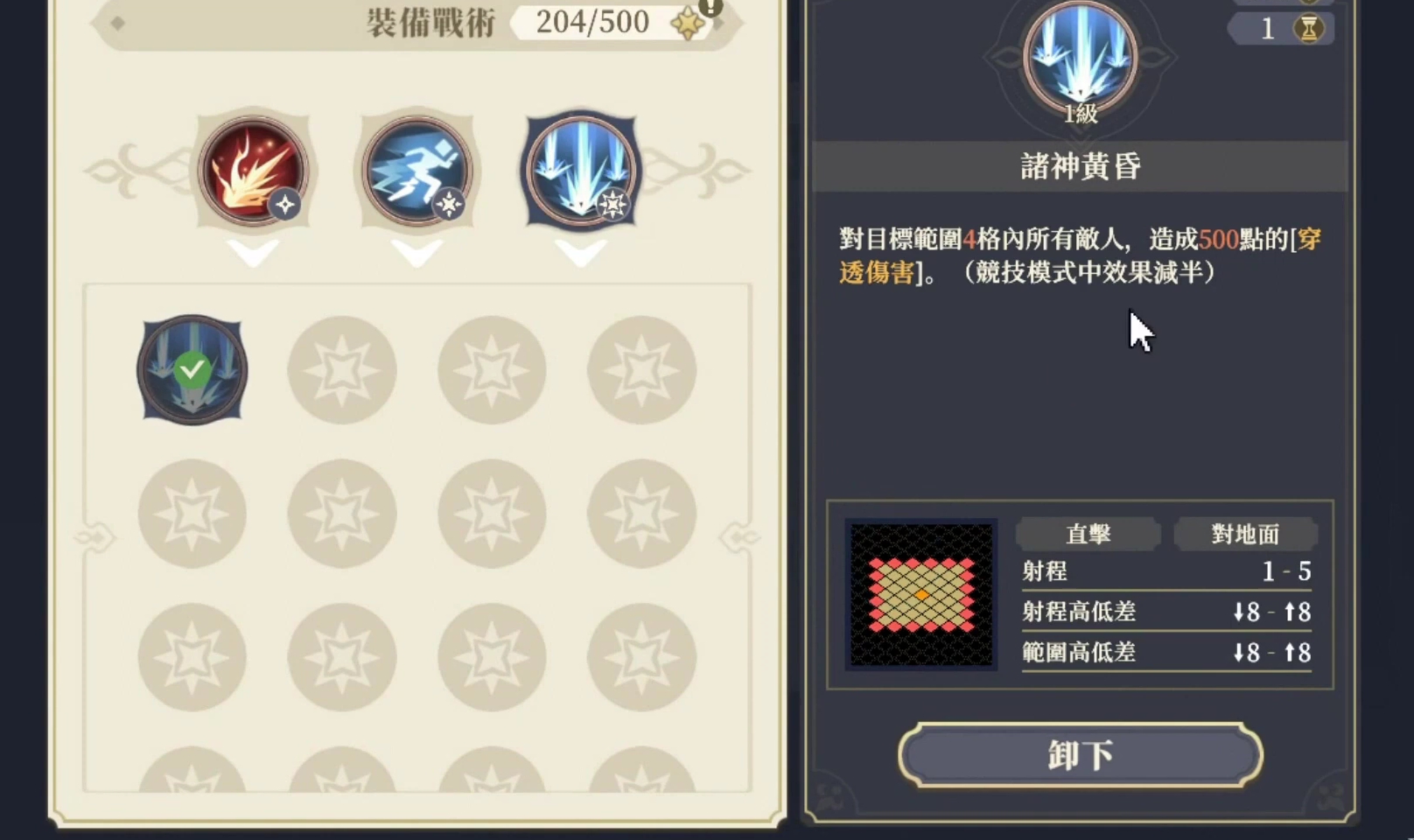Click the 穿透傷害 highlighted keyword link
1414x840 pixels.
pyautogui.click(x=1080, y=255)
